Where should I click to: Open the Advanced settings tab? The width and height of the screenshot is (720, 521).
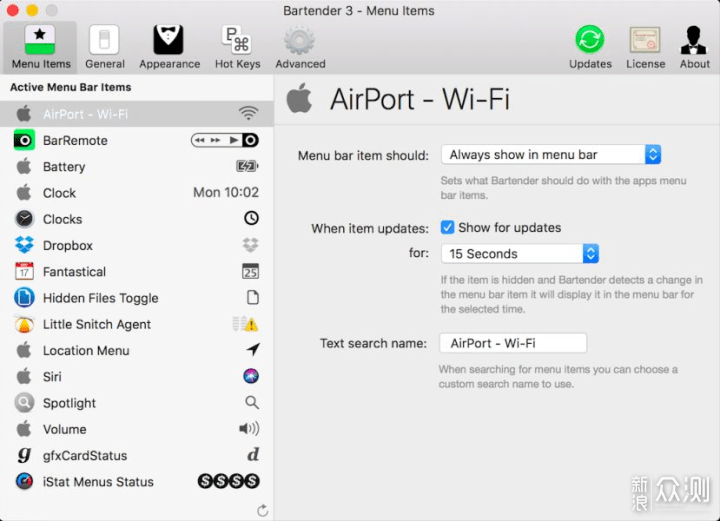click(x=300, y=47)
